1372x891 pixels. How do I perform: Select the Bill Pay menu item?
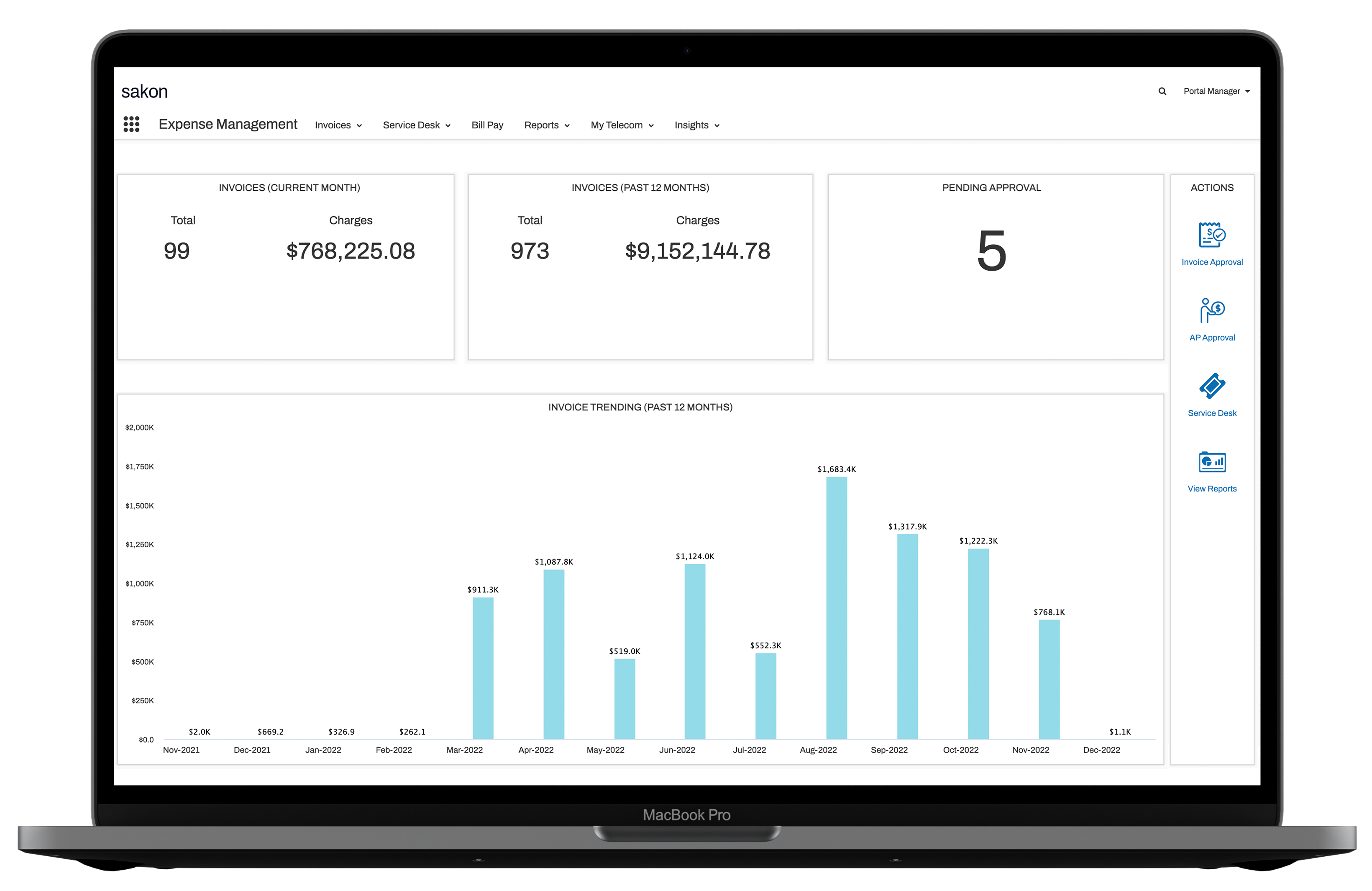487,125
